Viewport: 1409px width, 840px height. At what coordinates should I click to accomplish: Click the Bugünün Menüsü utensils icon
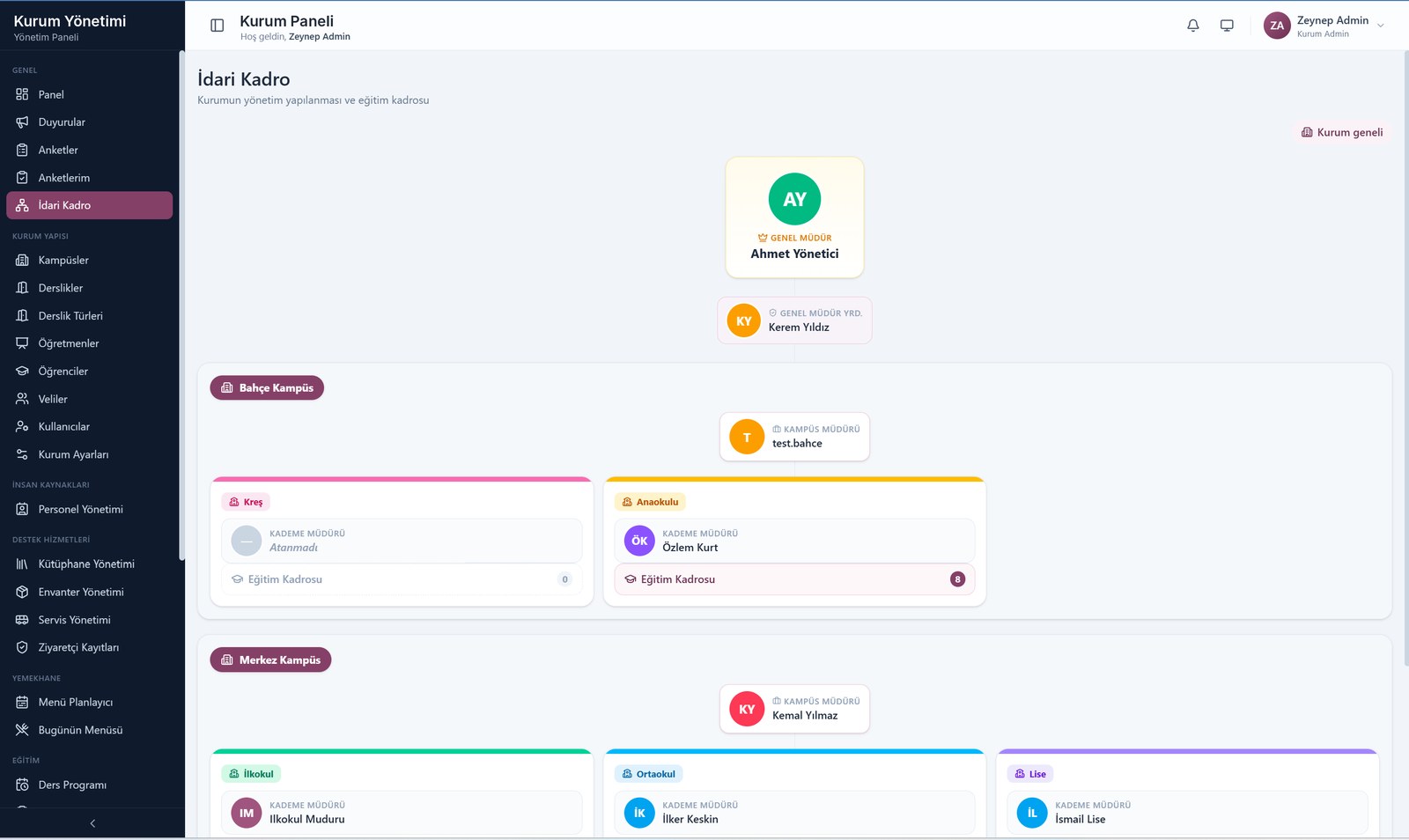22,730
